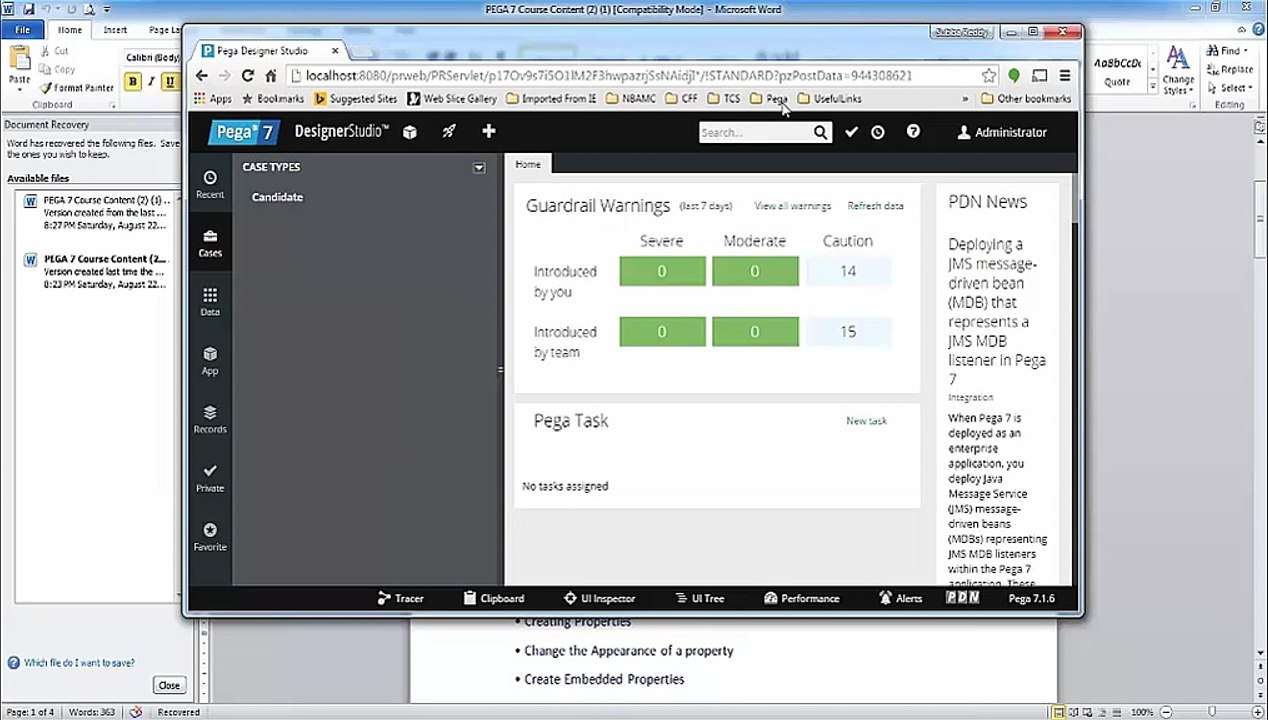Click in the Designer Studio search field
Image resolution: width=1268 pixels, height=720 pixels.
coord(755,132)
